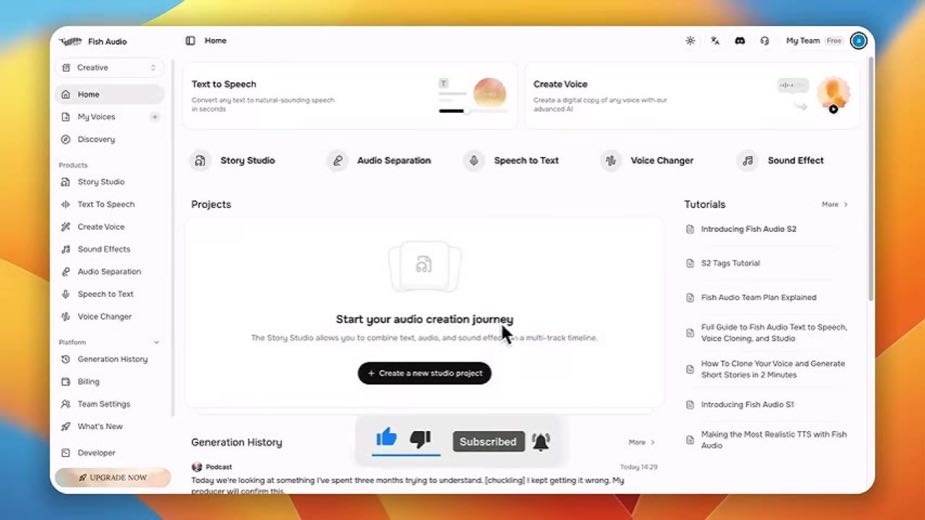Image resolution: width=925 pixels, height=520 pixels.
Task: Click the Subscribed button
Action: [x=488, y=441]
